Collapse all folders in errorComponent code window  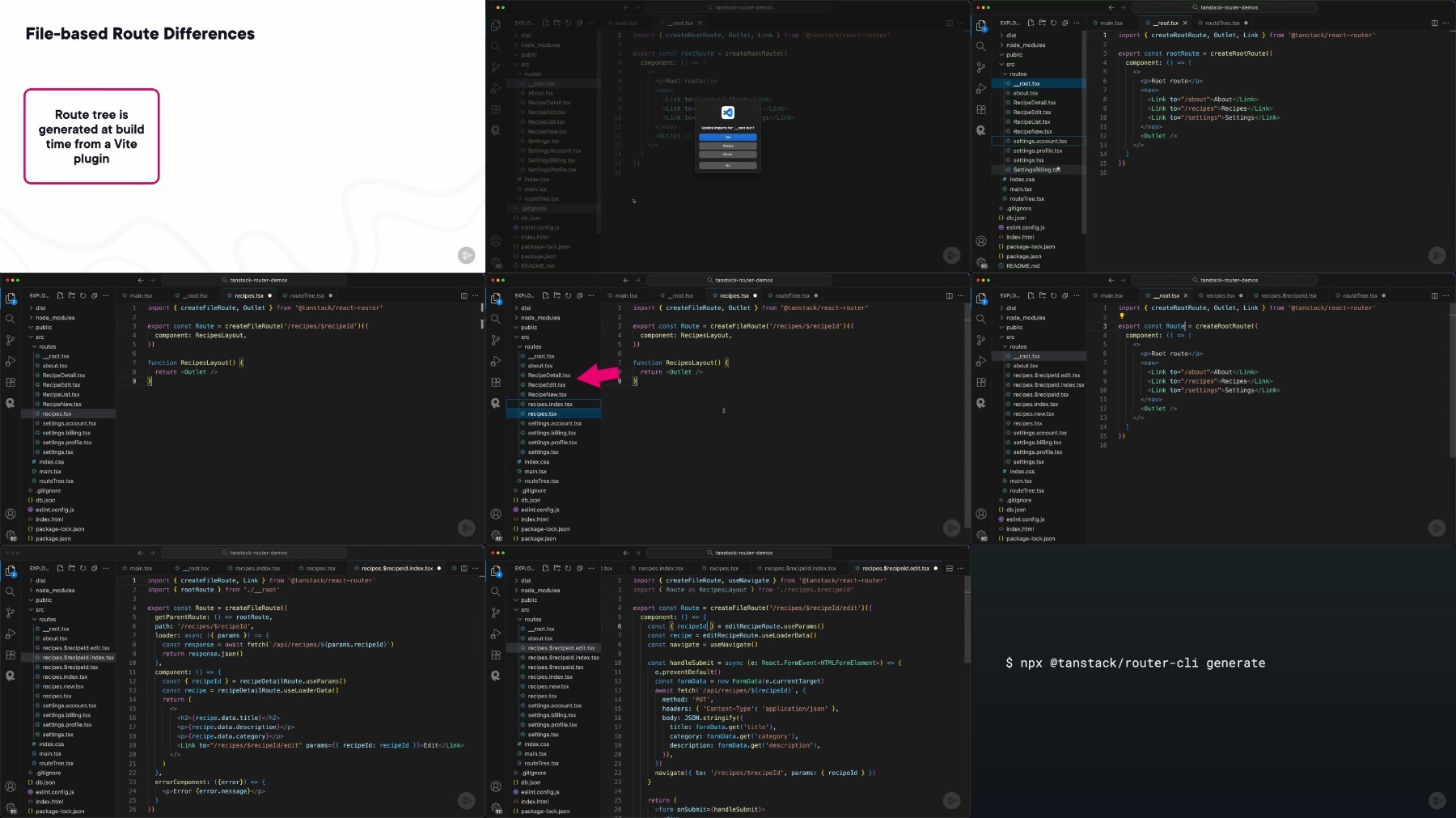point(94,568)
